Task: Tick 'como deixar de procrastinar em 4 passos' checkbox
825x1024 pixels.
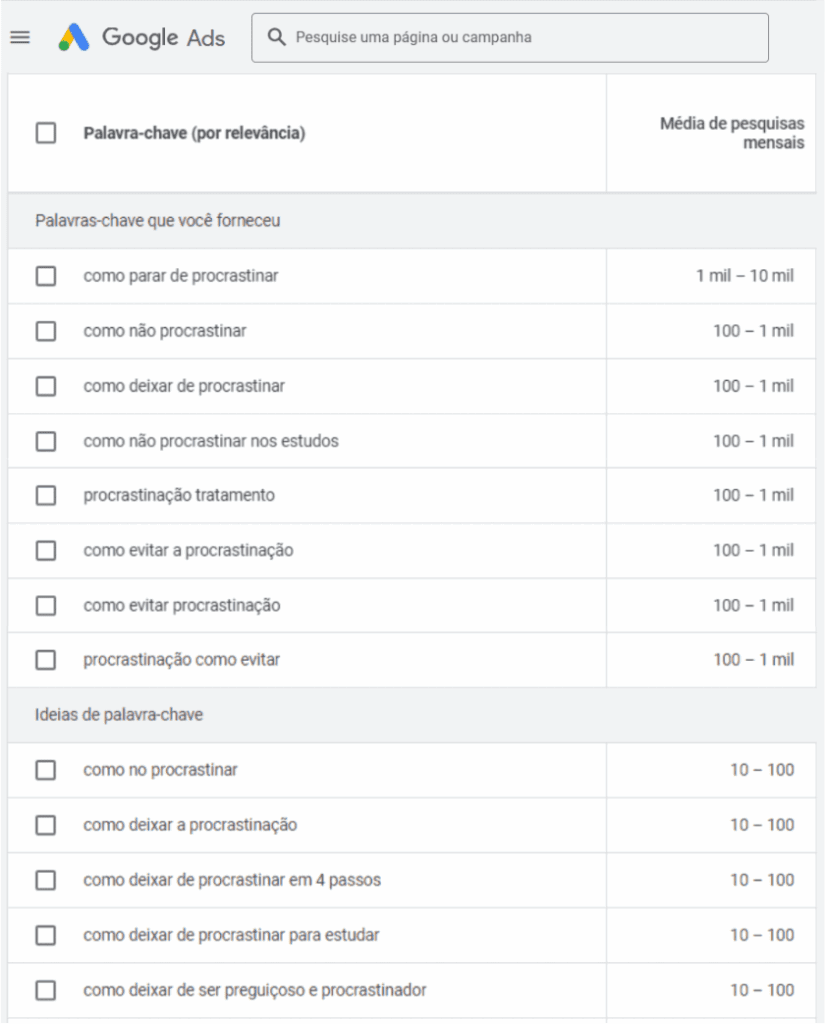Action: coord(46,880)
